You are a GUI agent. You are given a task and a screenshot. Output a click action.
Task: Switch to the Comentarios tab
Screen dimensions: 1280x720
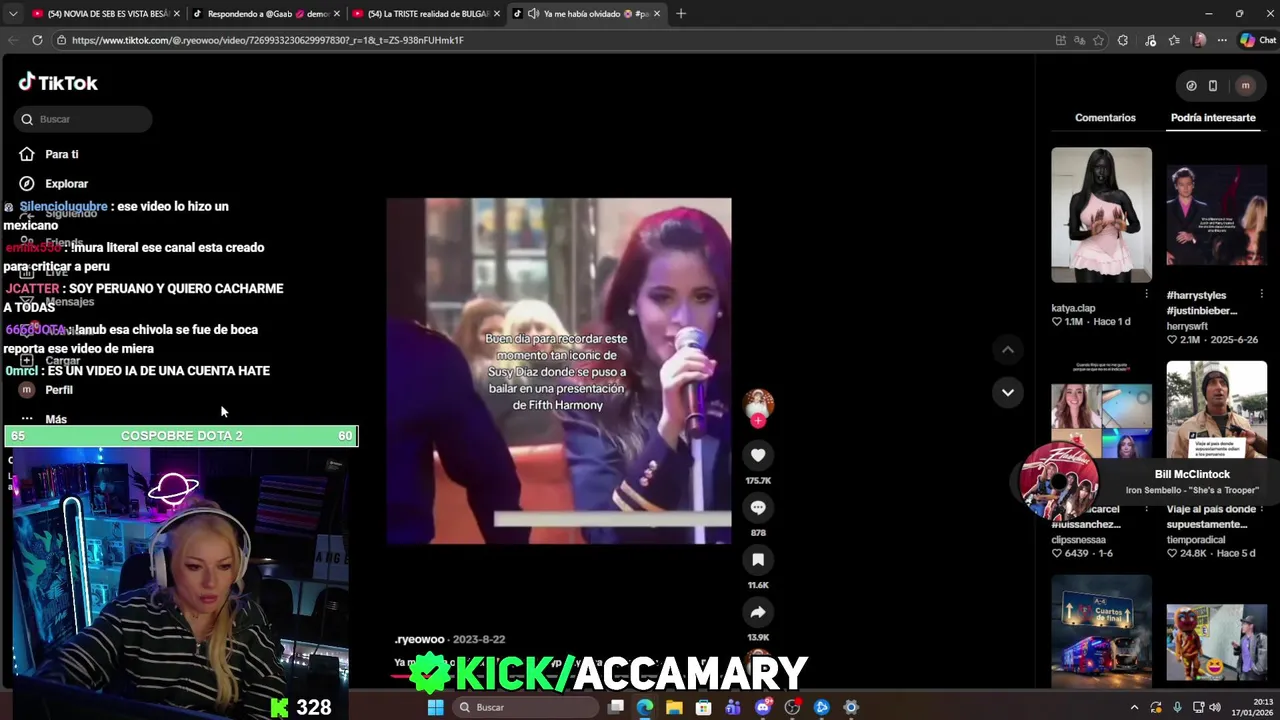click(x=1105, y=118)
